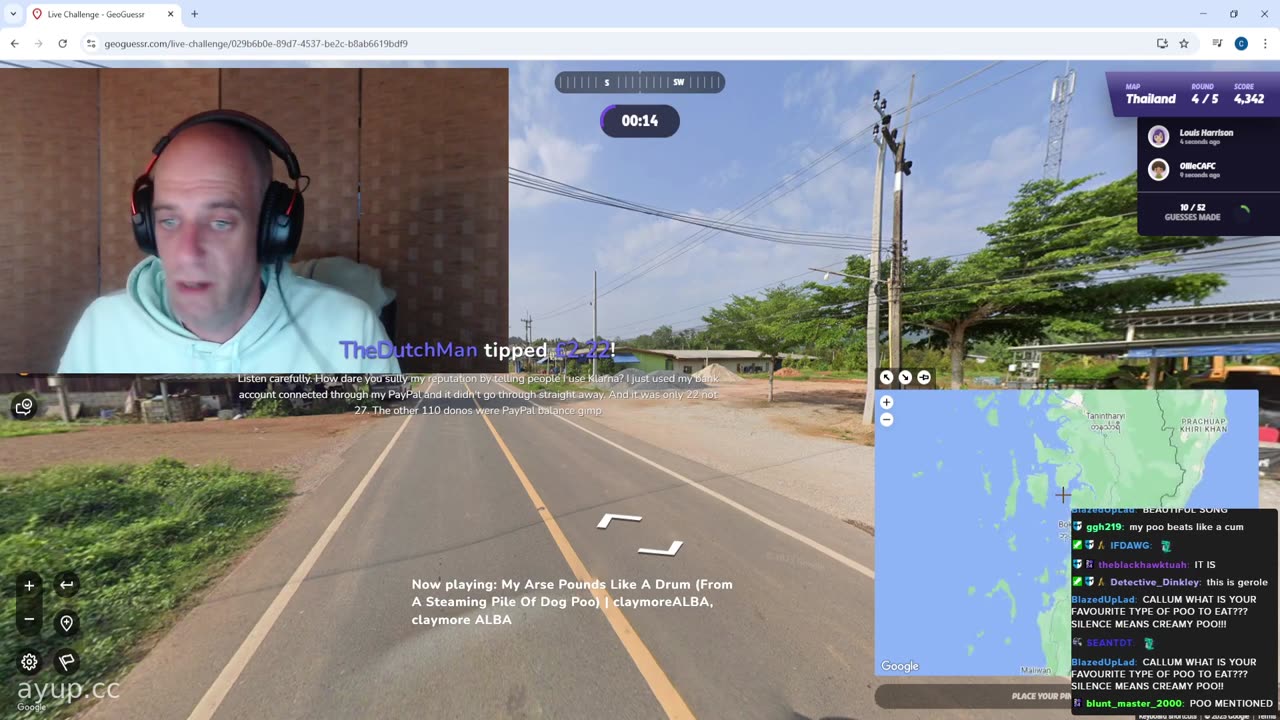Open the emote chat bubble icon
The width and height of the screenshot is (1280, 720).
point(24,406)
